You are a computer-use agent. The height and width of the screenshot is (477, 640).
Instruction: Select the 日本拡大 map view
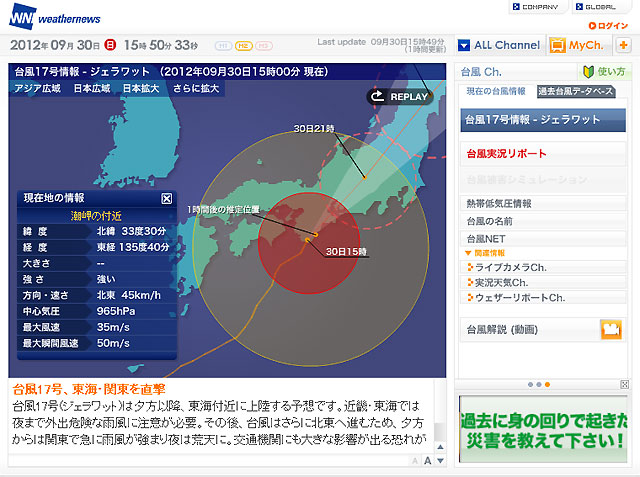click(144, 88)
